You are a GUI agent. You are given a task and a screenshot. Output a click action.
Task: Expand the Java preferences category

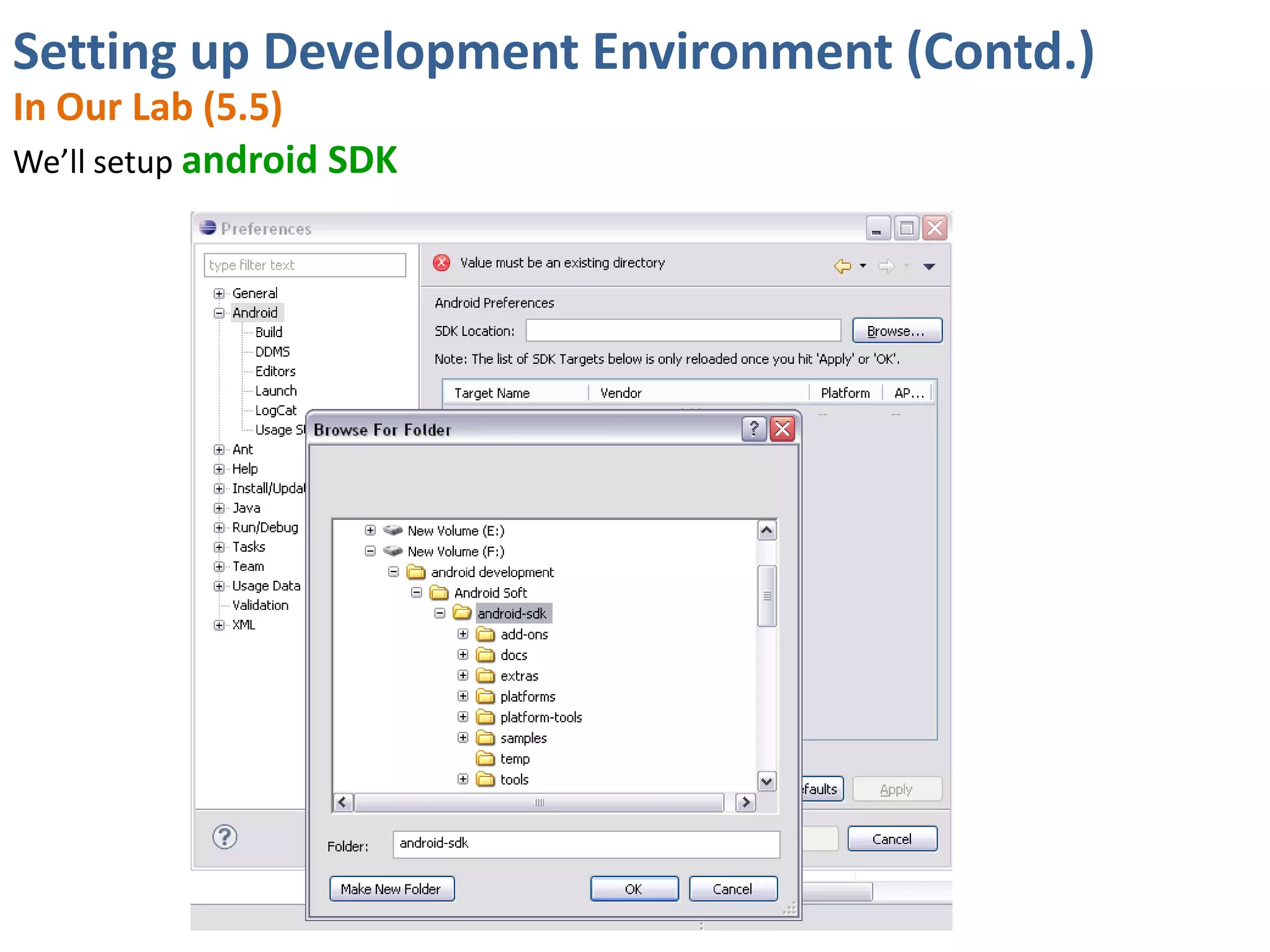point(219,508)
